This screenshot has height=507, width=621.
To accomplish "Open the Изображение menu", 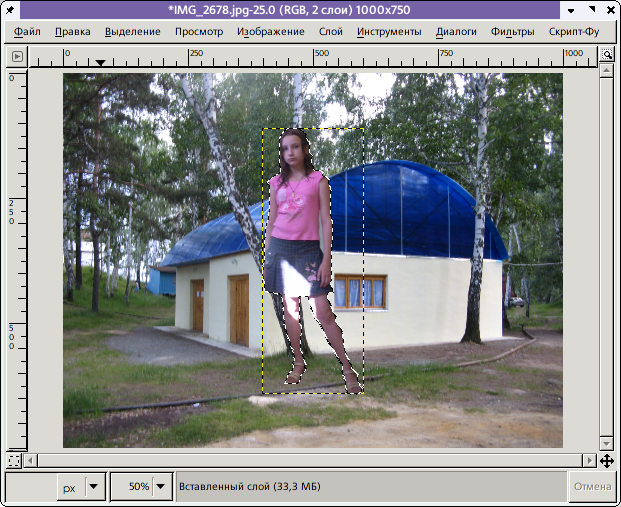I will [x=271, y=31].
